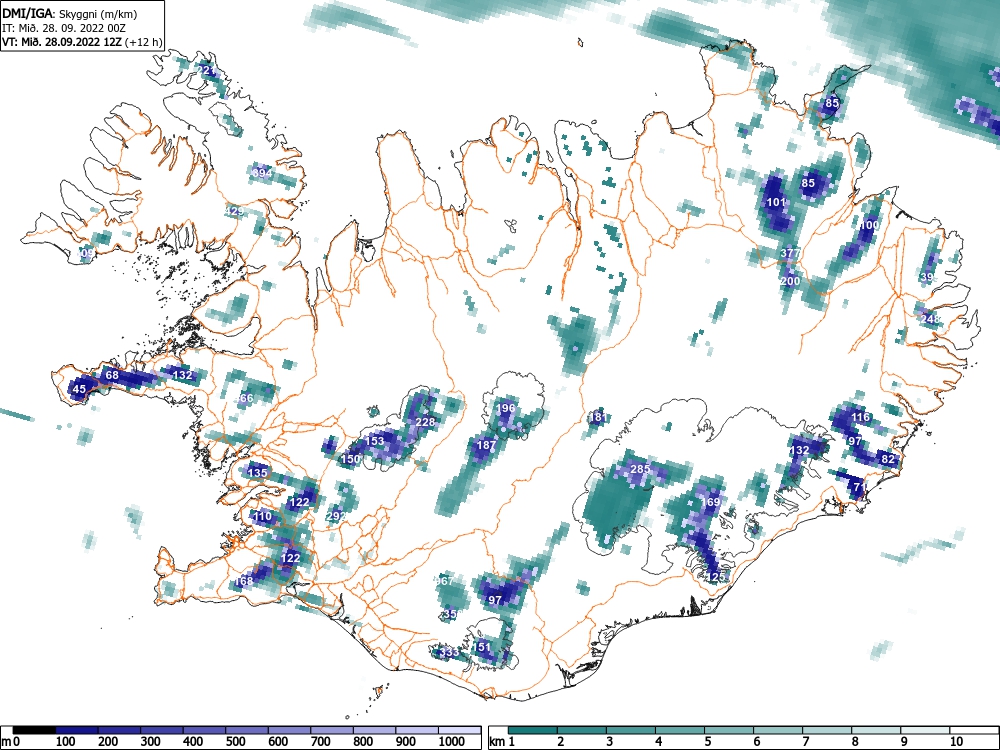
Task: Select the map value '196'
Action: (x=505, y=408)
